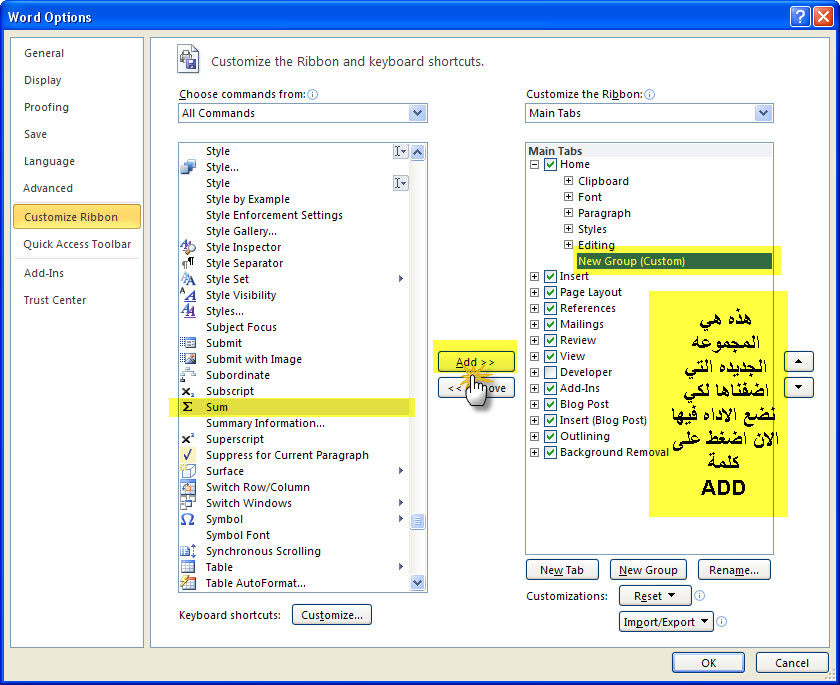Uncheck the Insert tab checkbox

pyautogui.click(x=550, y=276)
